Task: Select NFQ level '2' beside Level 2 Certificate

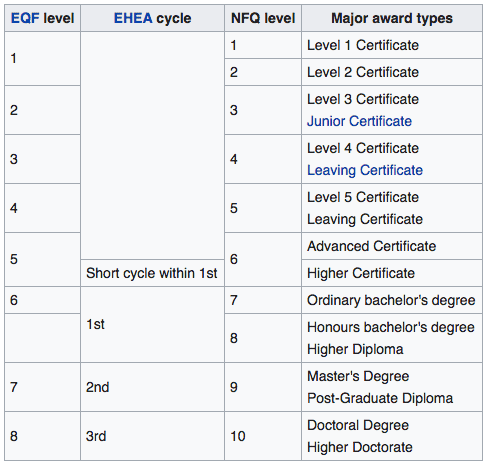Action: click(263, 72)
